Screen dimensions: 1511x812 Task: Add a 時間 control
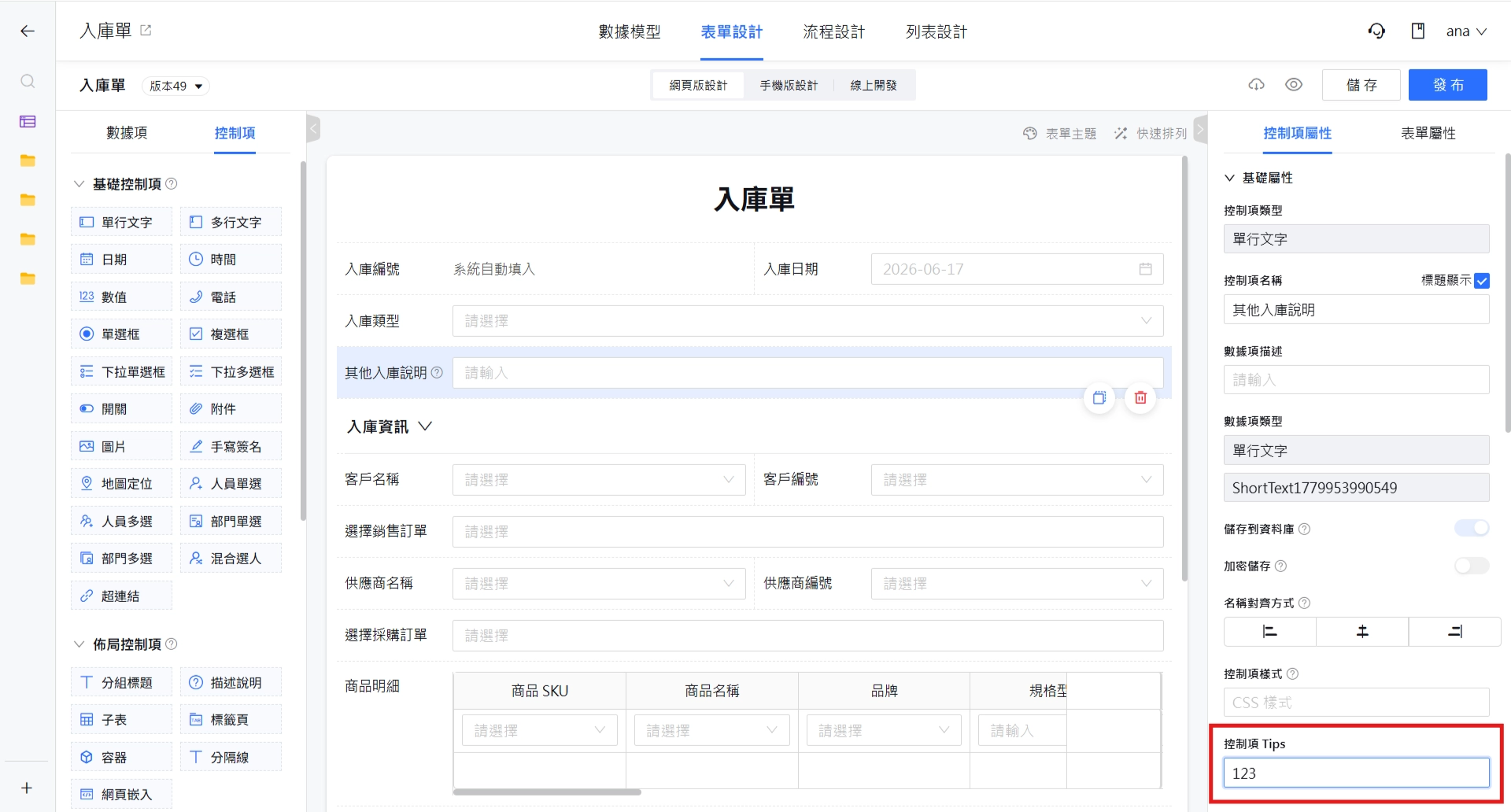tap(231, 259)
